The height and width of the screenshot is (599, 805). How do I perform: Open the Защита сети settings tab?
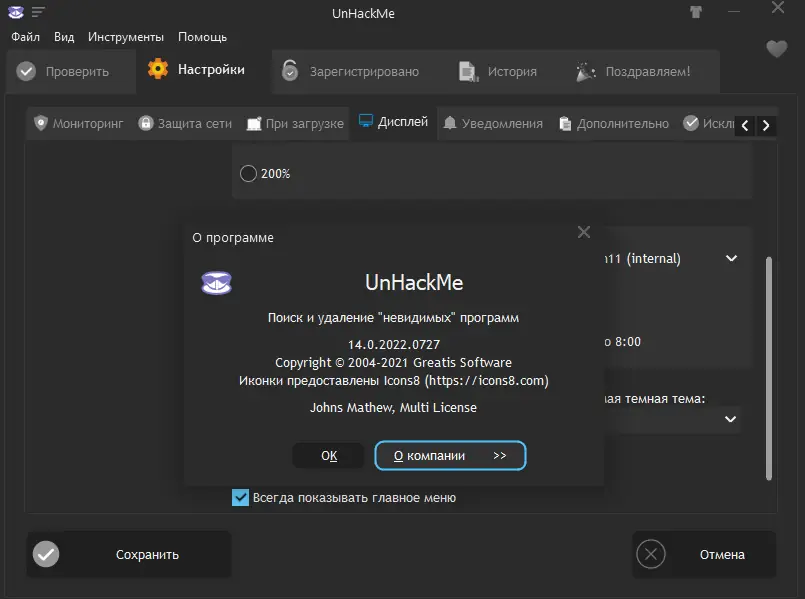pyautogui.click(x=185, y=123)
